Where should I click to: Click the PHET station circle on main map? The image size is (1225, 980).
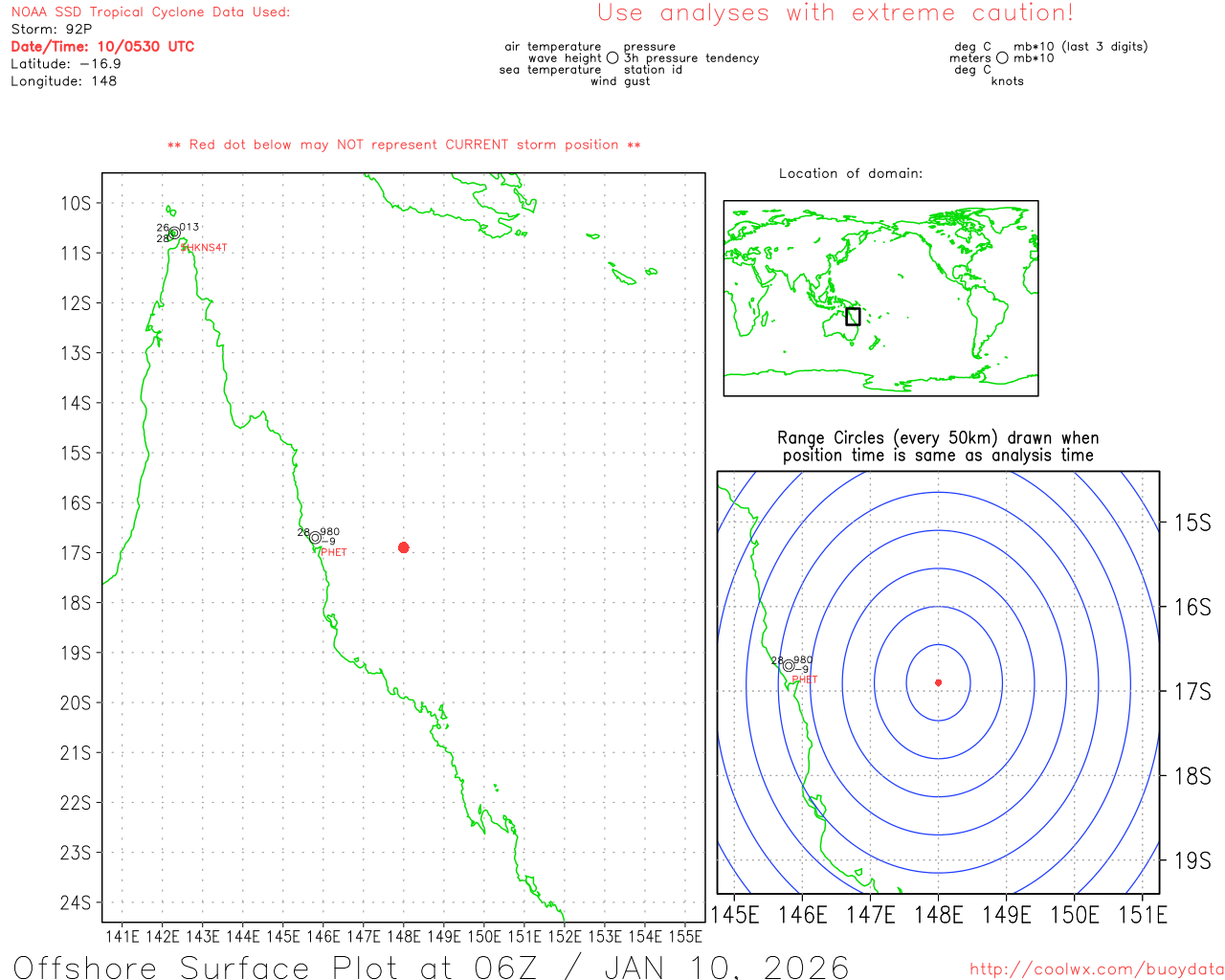click(x=315, y=538)
